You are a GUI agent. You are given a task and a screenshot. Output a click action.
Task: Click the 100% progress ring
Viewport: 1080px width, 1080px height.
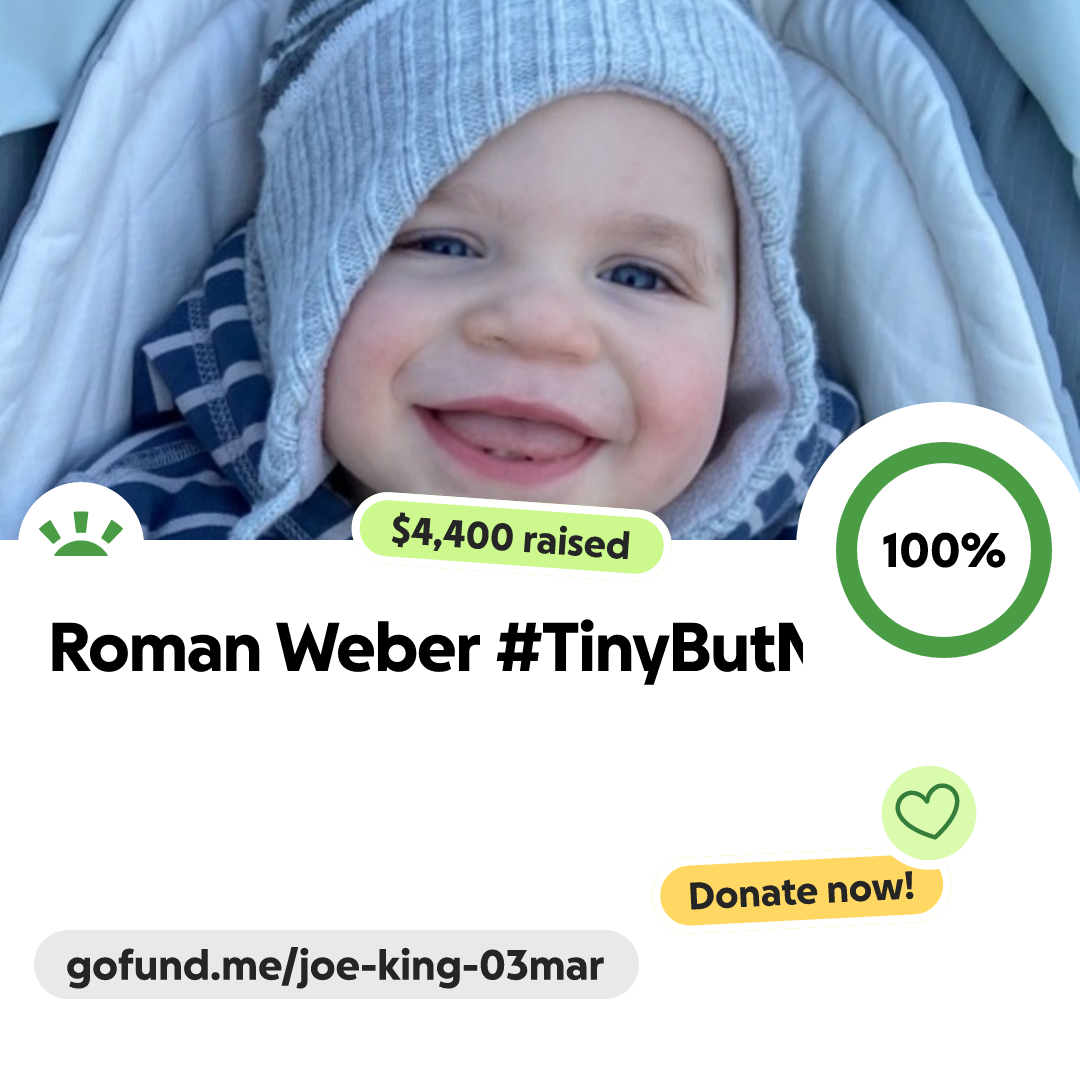coord(944,550)
